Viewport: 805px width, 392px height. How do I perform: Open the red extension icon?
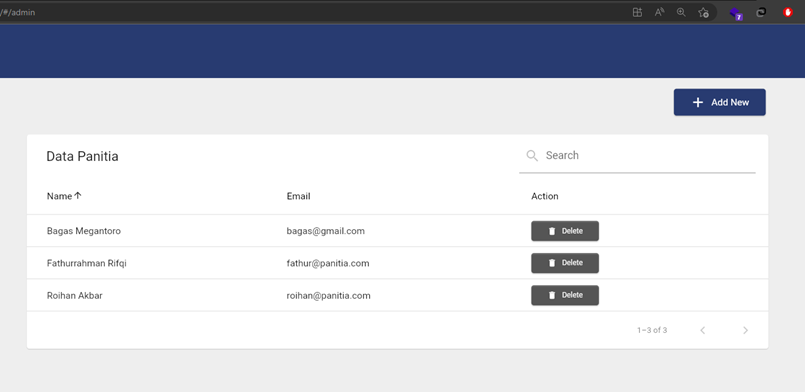(788, 12)
